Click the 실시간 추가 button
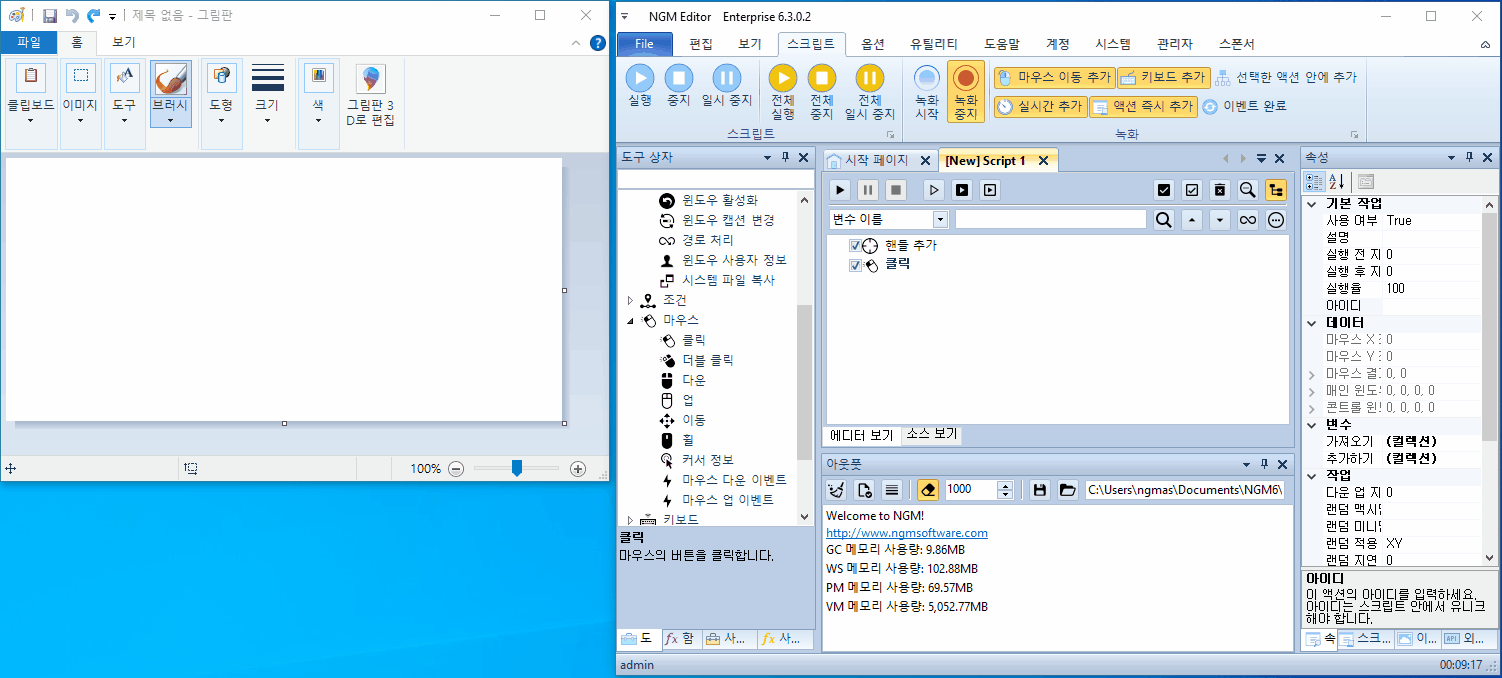This screenshot has height=678, width=1502. pyautogui.click(x=1040, y=106)
